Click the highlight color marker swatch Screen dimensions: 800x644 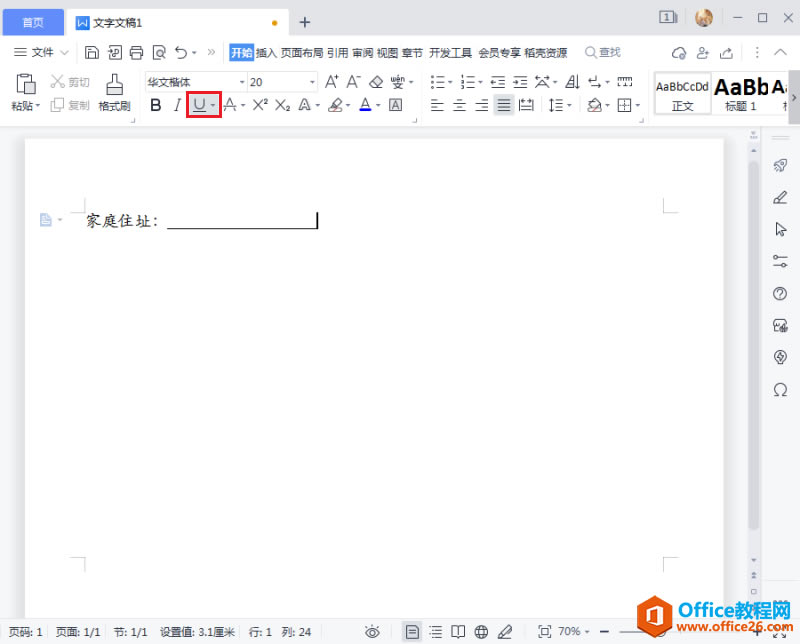coord(335,105)
